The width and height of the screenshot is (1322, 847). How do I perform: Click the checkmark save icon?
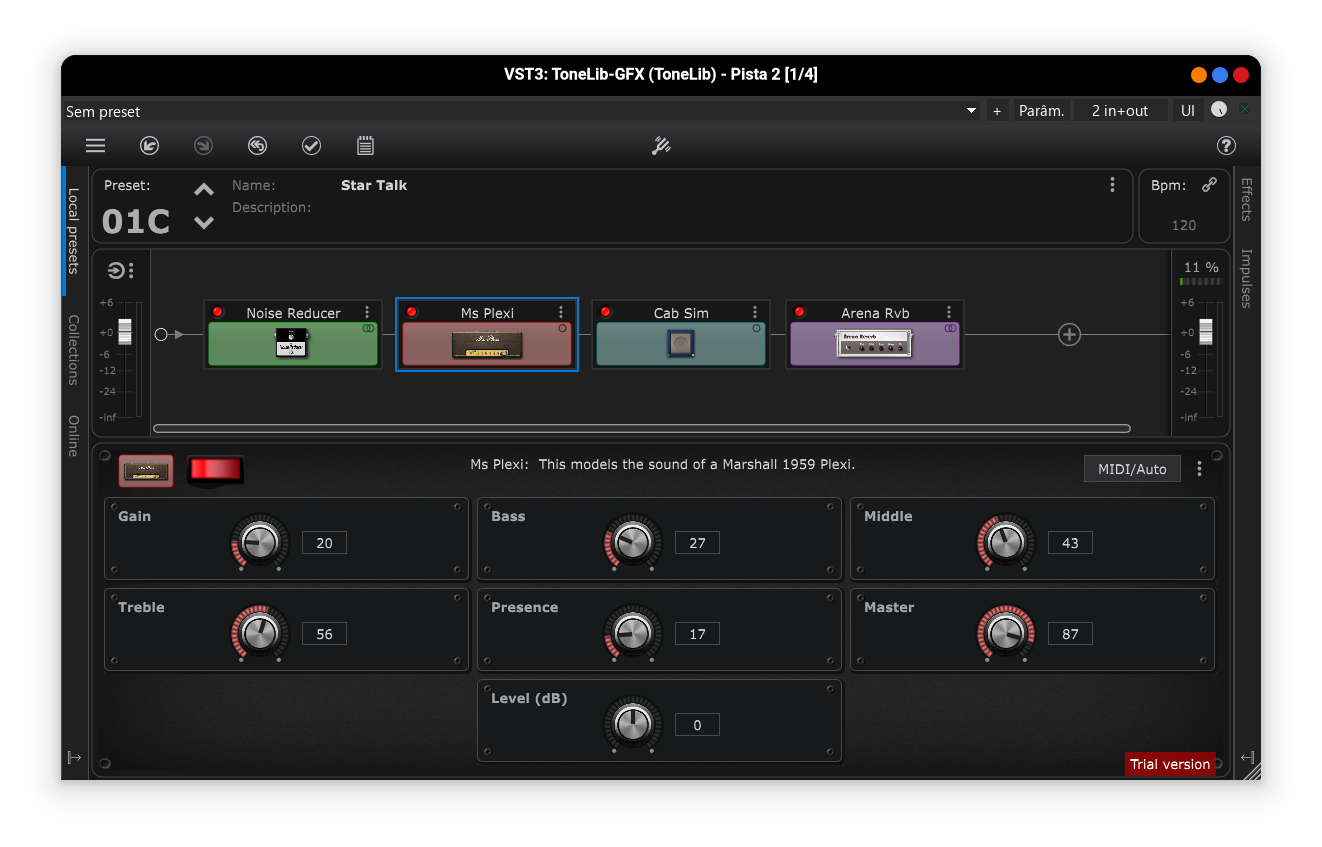click(x=311, y=146)
